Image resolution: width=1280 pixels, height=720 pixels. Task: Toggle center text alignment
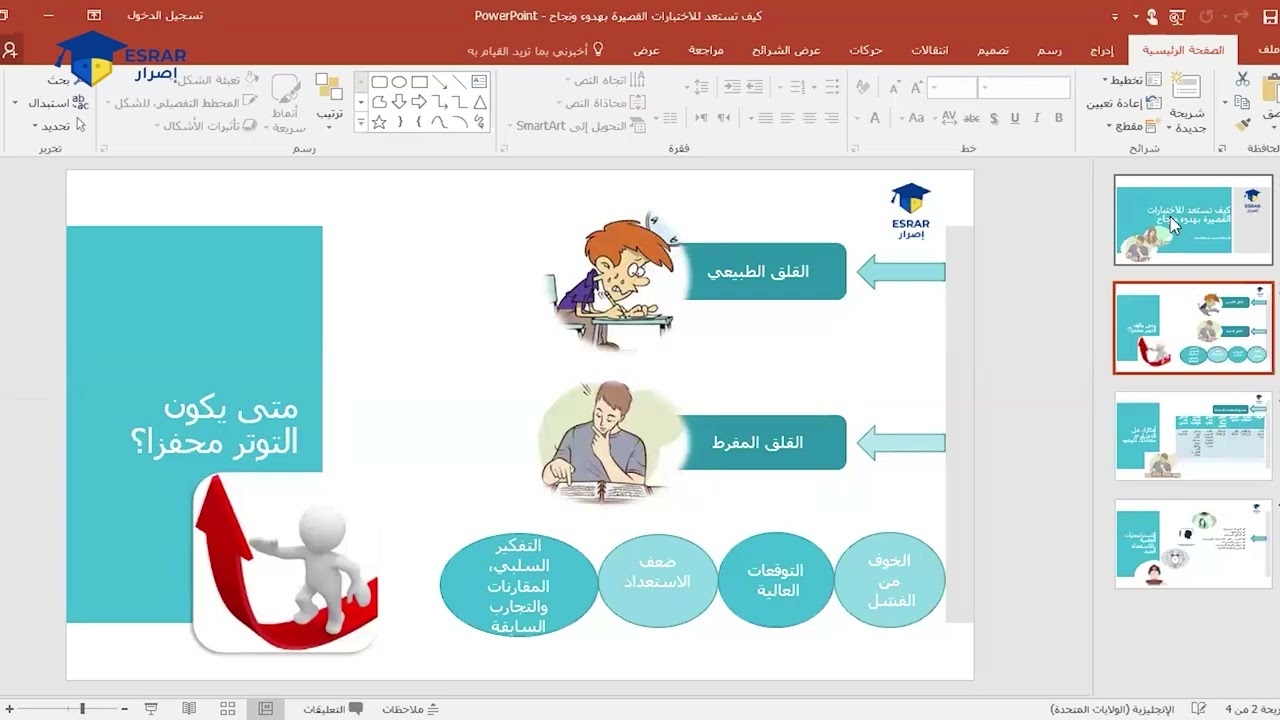[809, 118]
